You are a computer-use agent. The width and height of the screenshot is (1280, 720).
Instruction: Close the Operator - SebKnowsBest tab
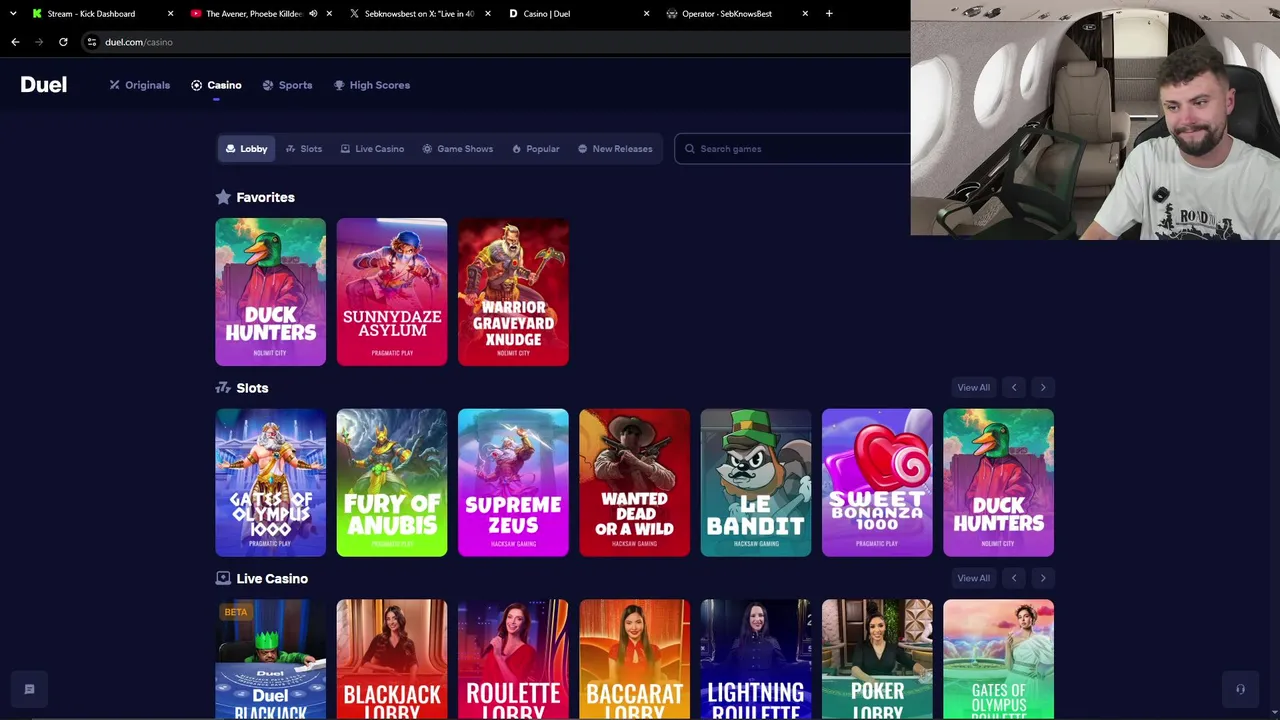coord(805,14)
